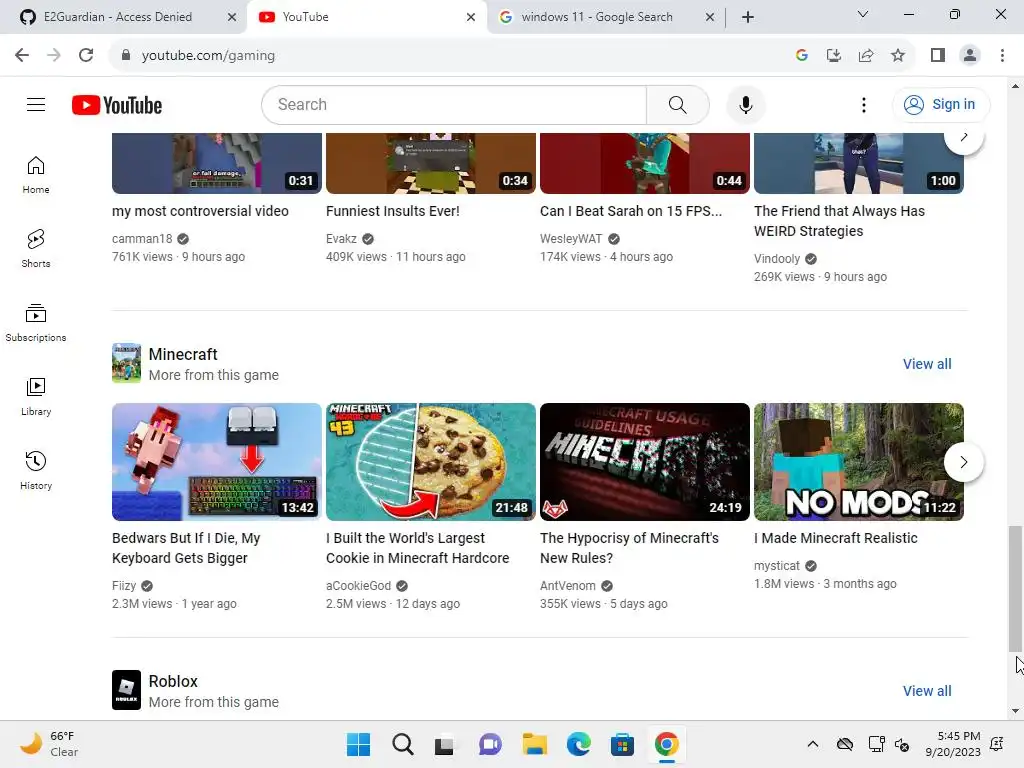Open channel mysticat
1024x768 pixels.
click(776, 566)
